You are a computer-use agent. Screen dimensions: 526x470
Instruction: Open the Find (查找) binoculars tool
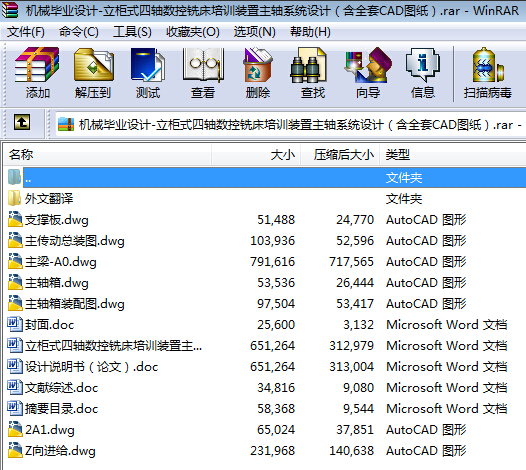(308, 65)
